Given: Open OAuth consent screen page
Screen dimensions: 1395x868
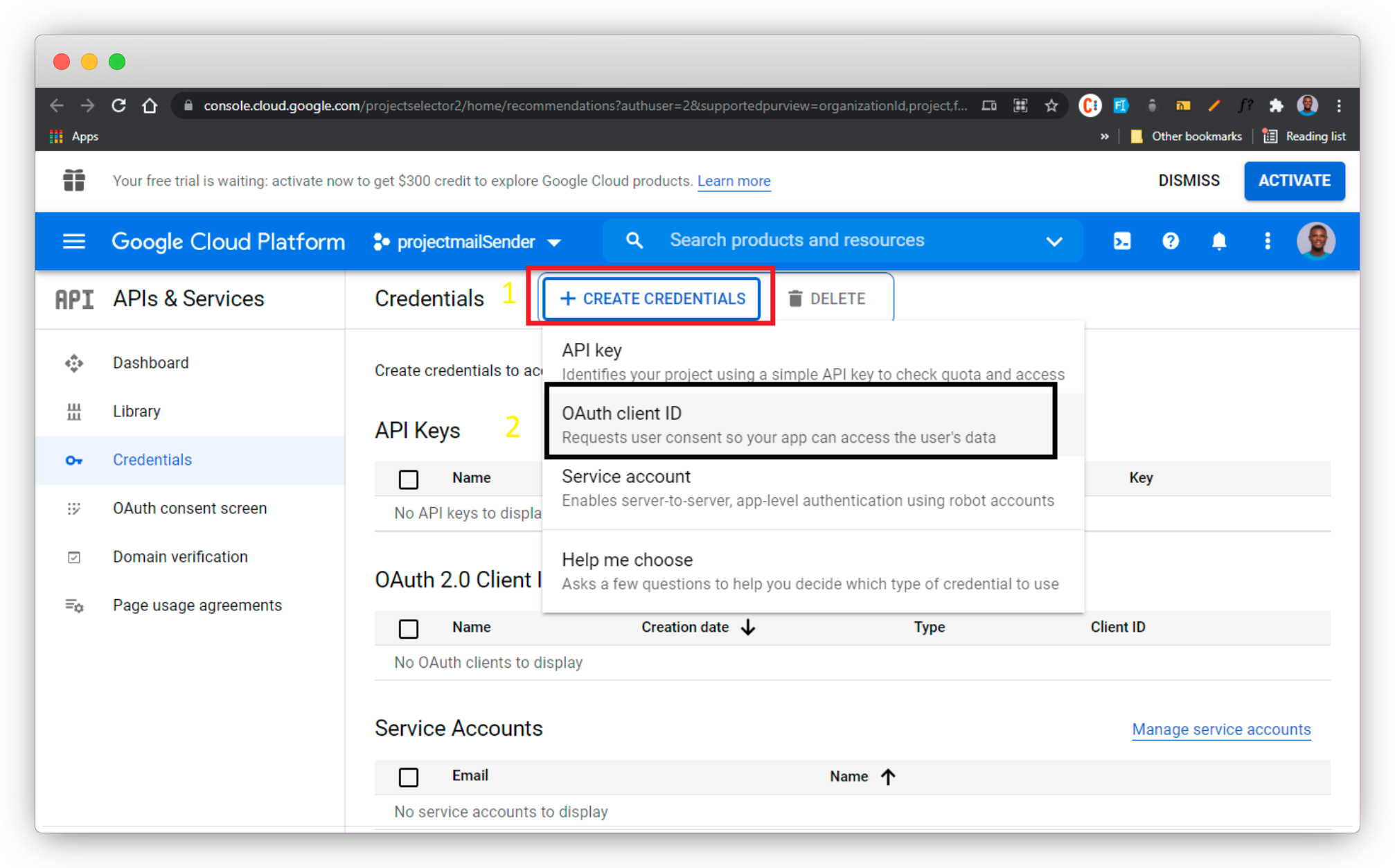Looking at the screenshot, I should [x=190, y=508].
